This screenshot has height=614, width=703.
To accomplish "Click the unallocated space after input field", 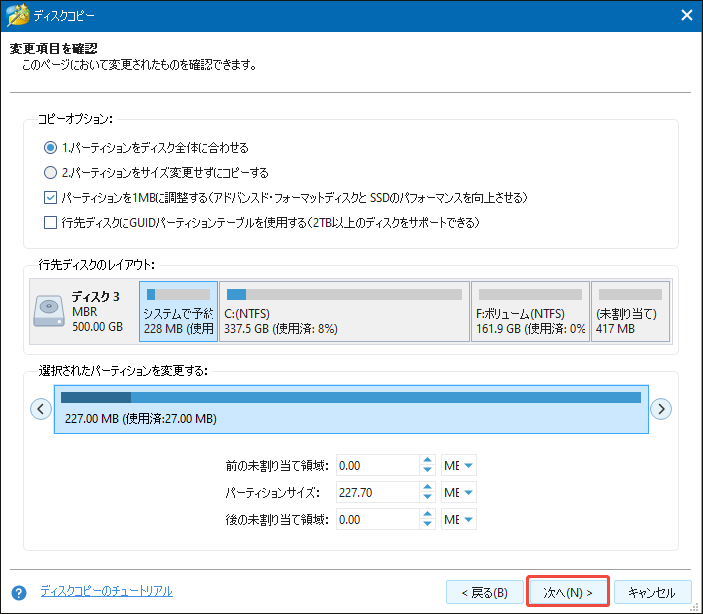I will [378, 519].
